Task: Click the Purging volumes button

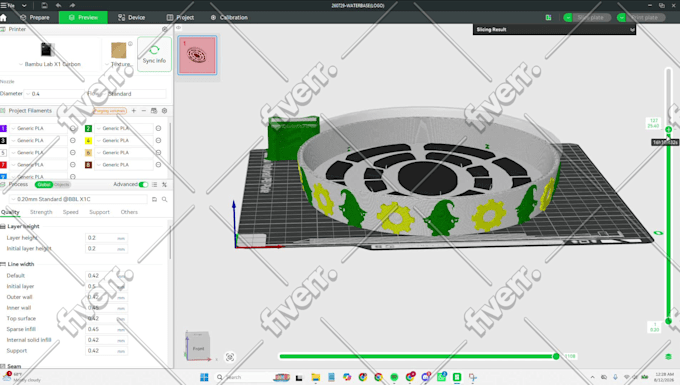Action: click(110, 111)
